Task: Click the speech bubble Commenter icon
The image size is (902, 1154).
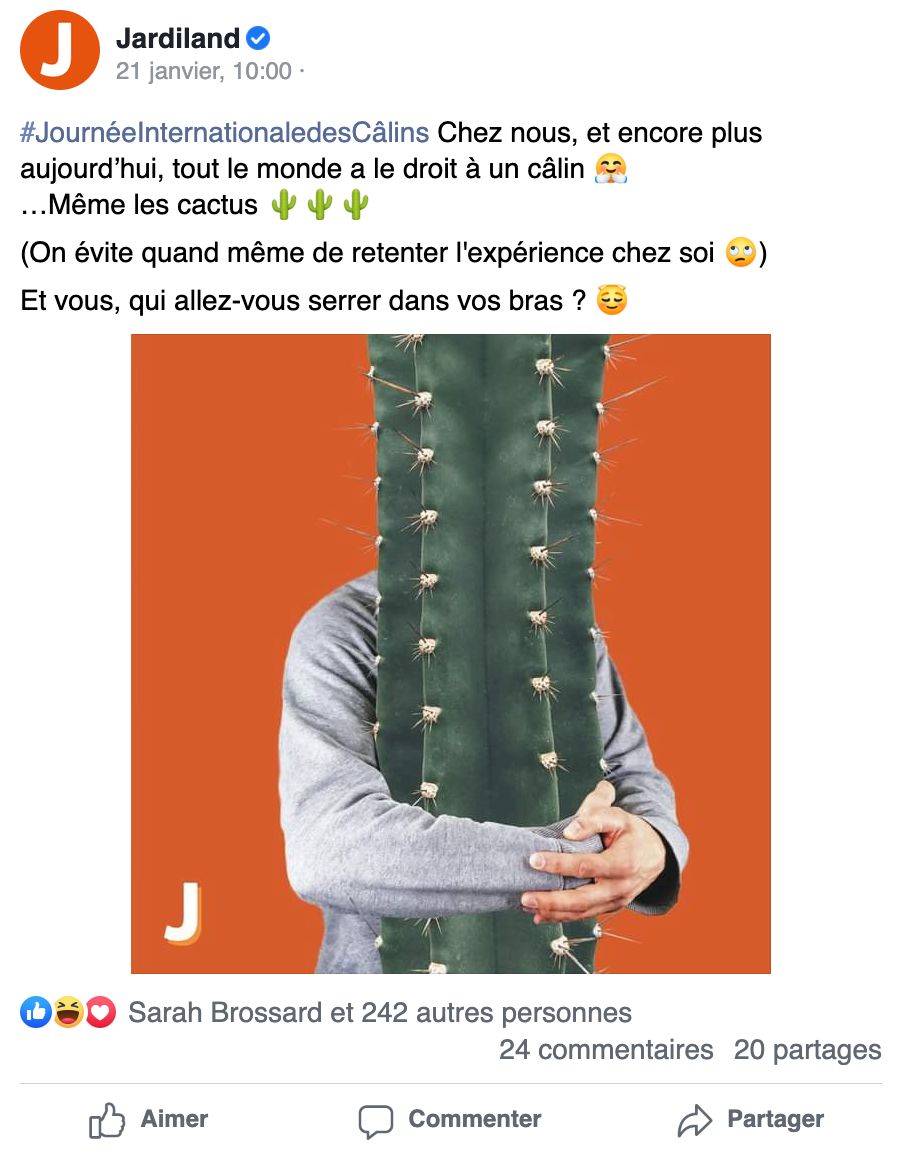Action: [376, 1122]
